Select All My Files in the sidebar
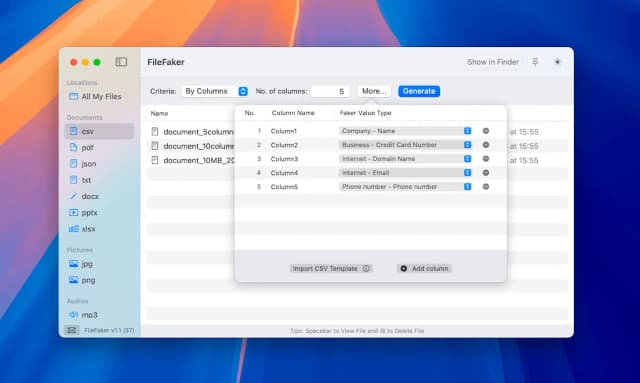The width and height of the screenshot is (640, 383). [99, 96]
